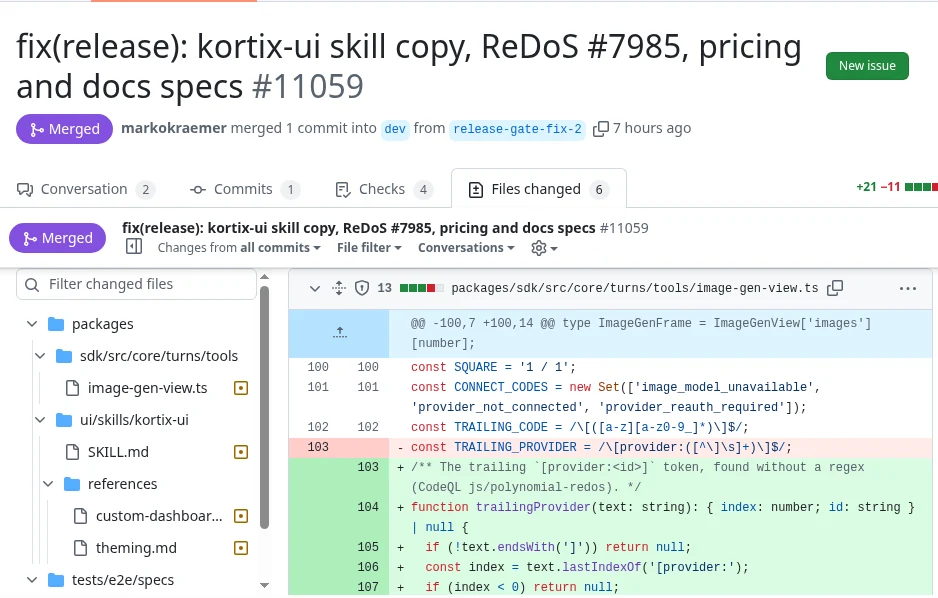Image resolution: width=938 pixels, height=598 pixels.
Task: Open the diff settings gear menu
Action: click(544, 248)
